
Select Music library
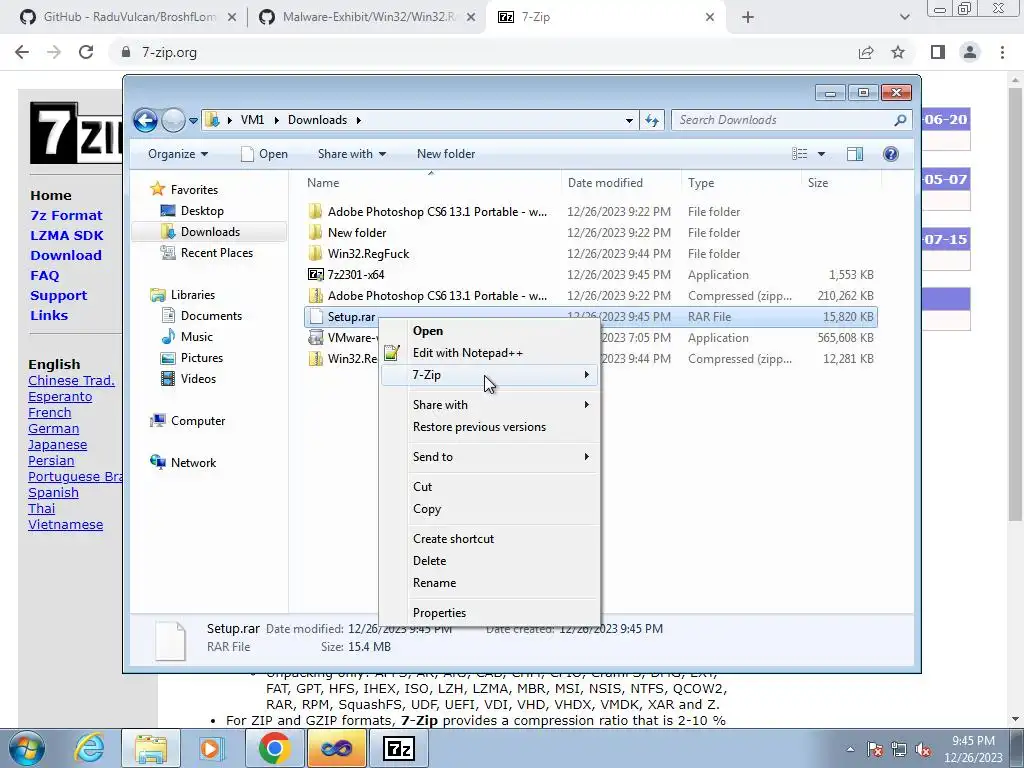click(x=187, y=337)
